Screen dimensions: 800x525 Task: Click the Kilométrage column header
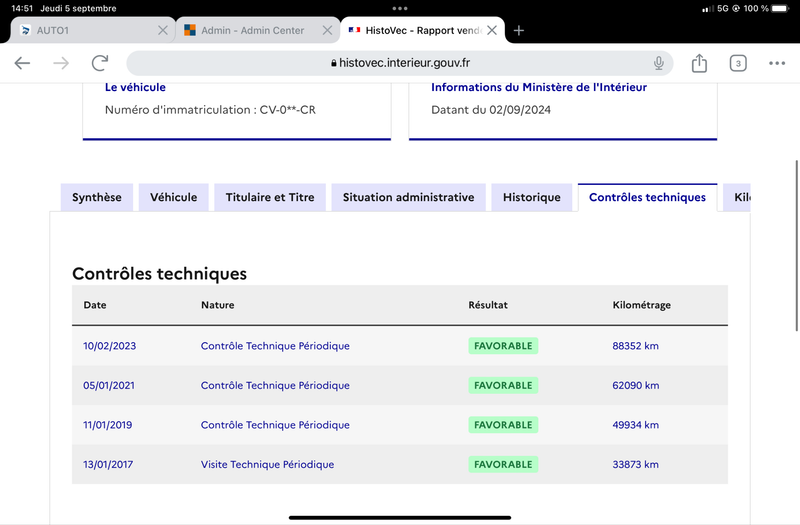[x=642, y=305]
